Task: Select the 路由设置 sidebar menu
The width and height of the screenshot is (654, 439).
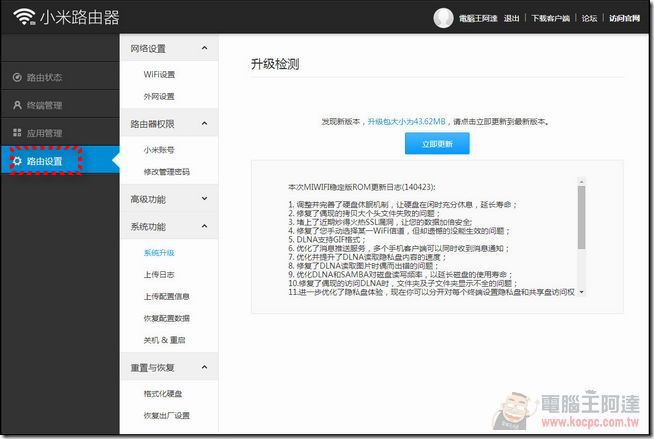Action: coord(60,160)
